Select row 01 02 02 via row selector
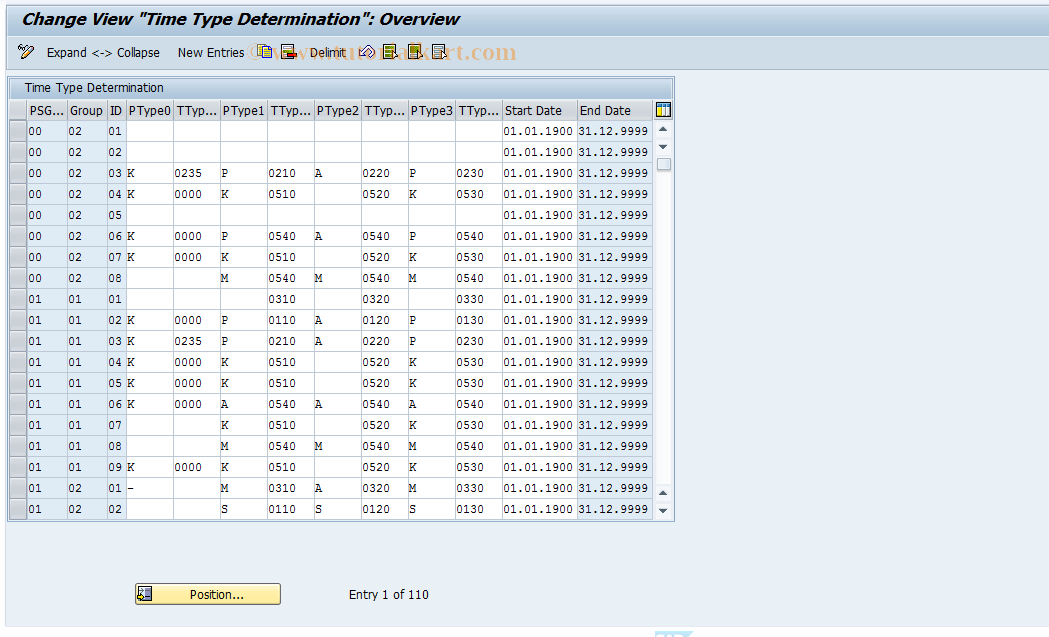Image resolution: width=1049 pixels, height=637 pixels. pos(18,509)
